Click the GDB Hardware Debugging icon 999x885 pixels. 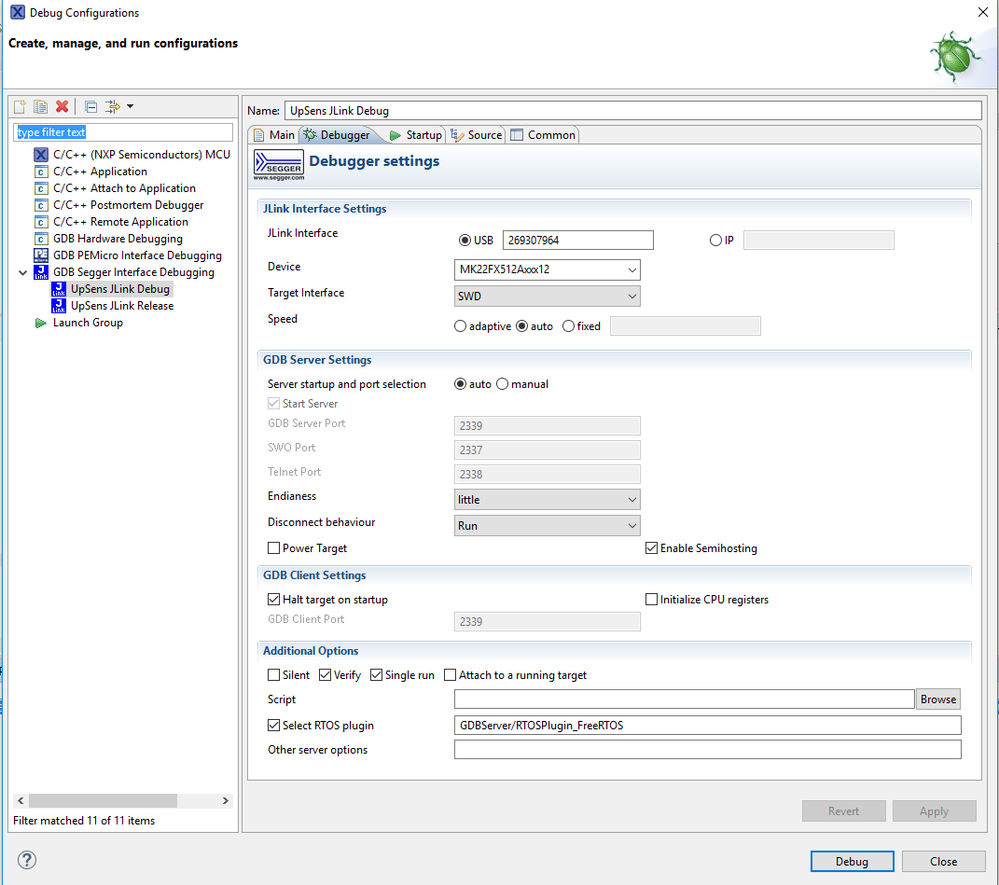41,238
